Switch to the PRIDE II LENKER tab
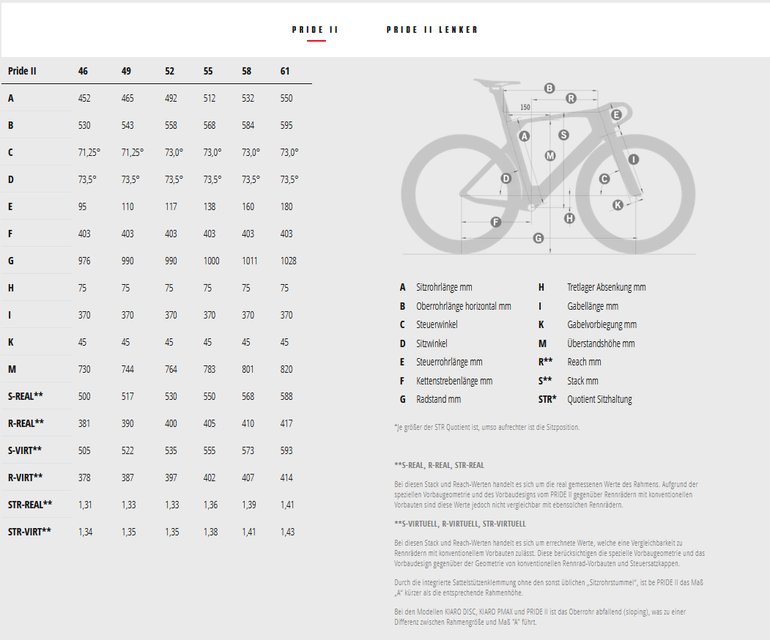This screenshot has width=770, height=640. pyautogui.click(x=432, y=30)
